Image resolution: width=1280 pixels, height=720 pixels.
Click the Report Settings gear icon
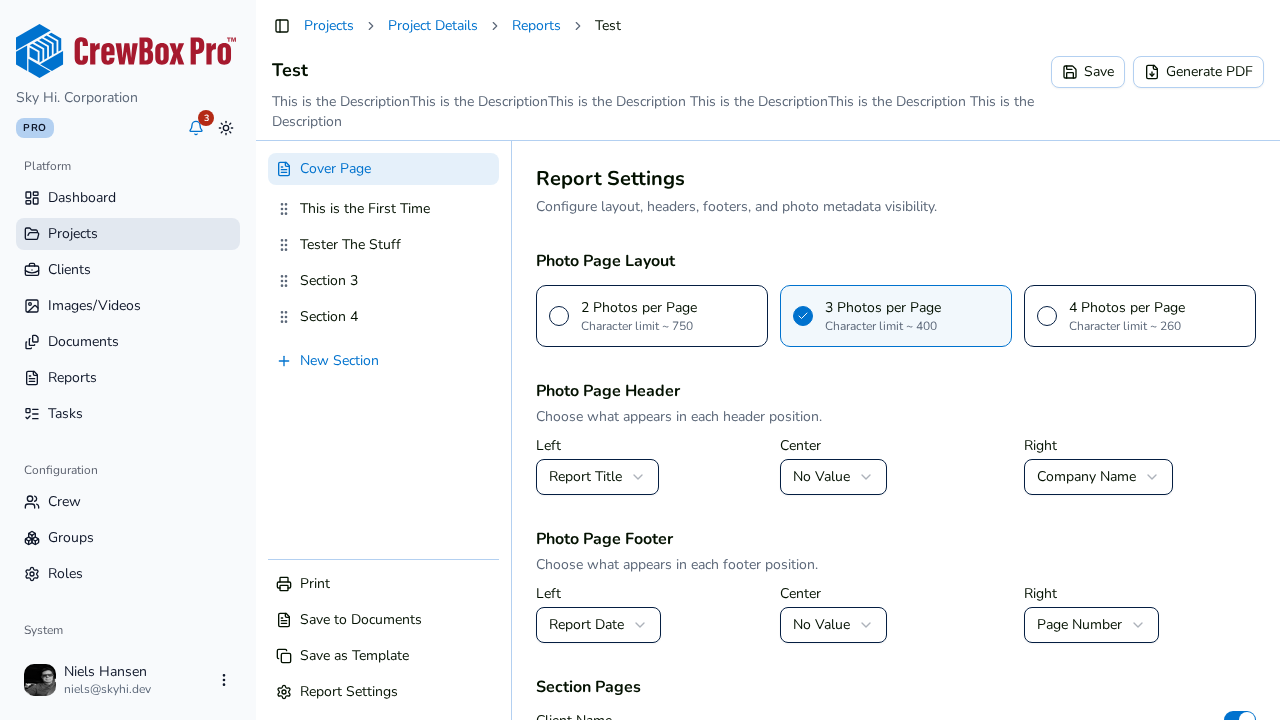[284, 692]
